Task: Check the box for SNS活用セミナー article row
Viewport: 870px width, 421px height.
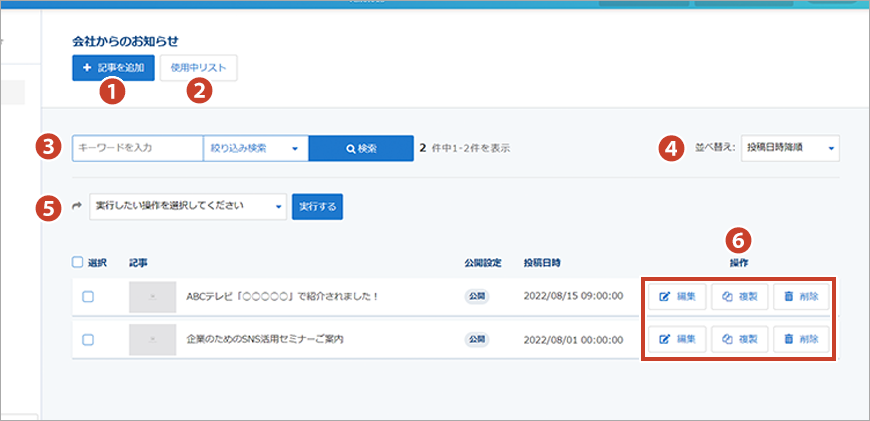Action: click(x=88, y=340)
